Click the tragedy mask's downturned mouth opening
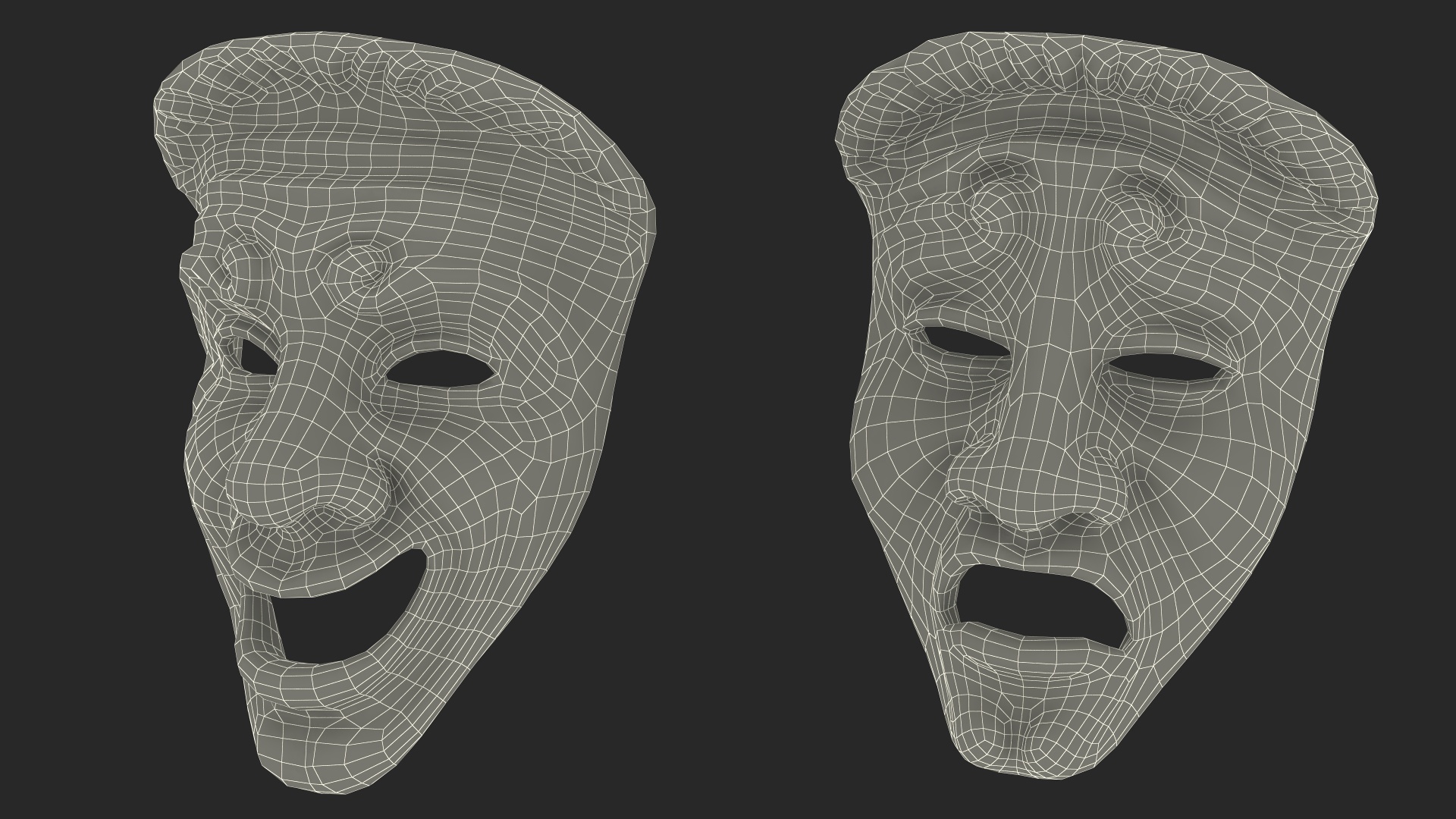Image resolution: width=1456 pixels, height=819 pixels. 1043,605
